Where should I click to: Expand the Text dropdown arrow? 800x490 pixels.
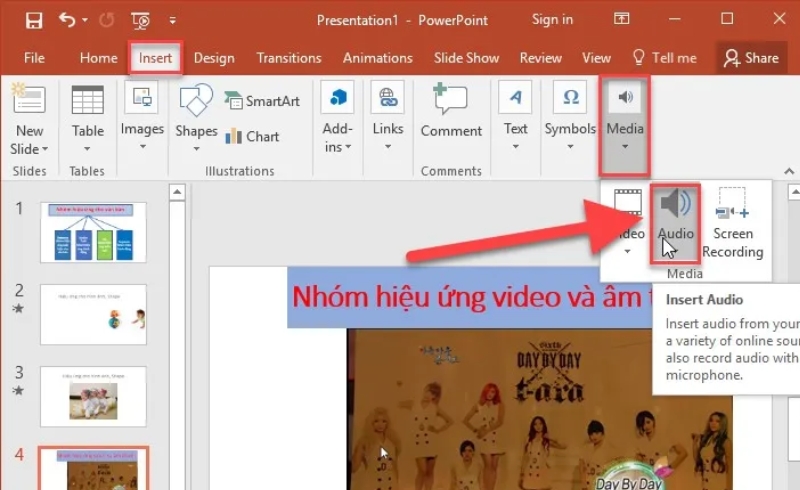pyautogui.click(x=515, y=146)
